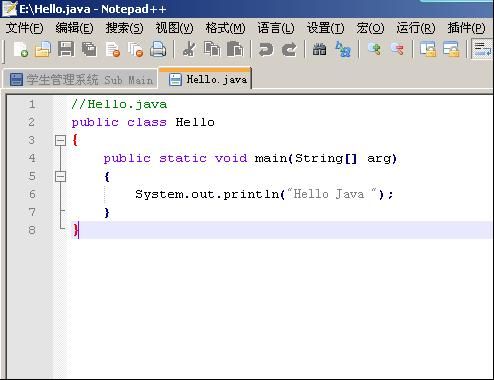The height and width of the screenshot is (380, 494).
Task: Toggle synchronized horizontal scrolling icon
Action: (451, 49)
